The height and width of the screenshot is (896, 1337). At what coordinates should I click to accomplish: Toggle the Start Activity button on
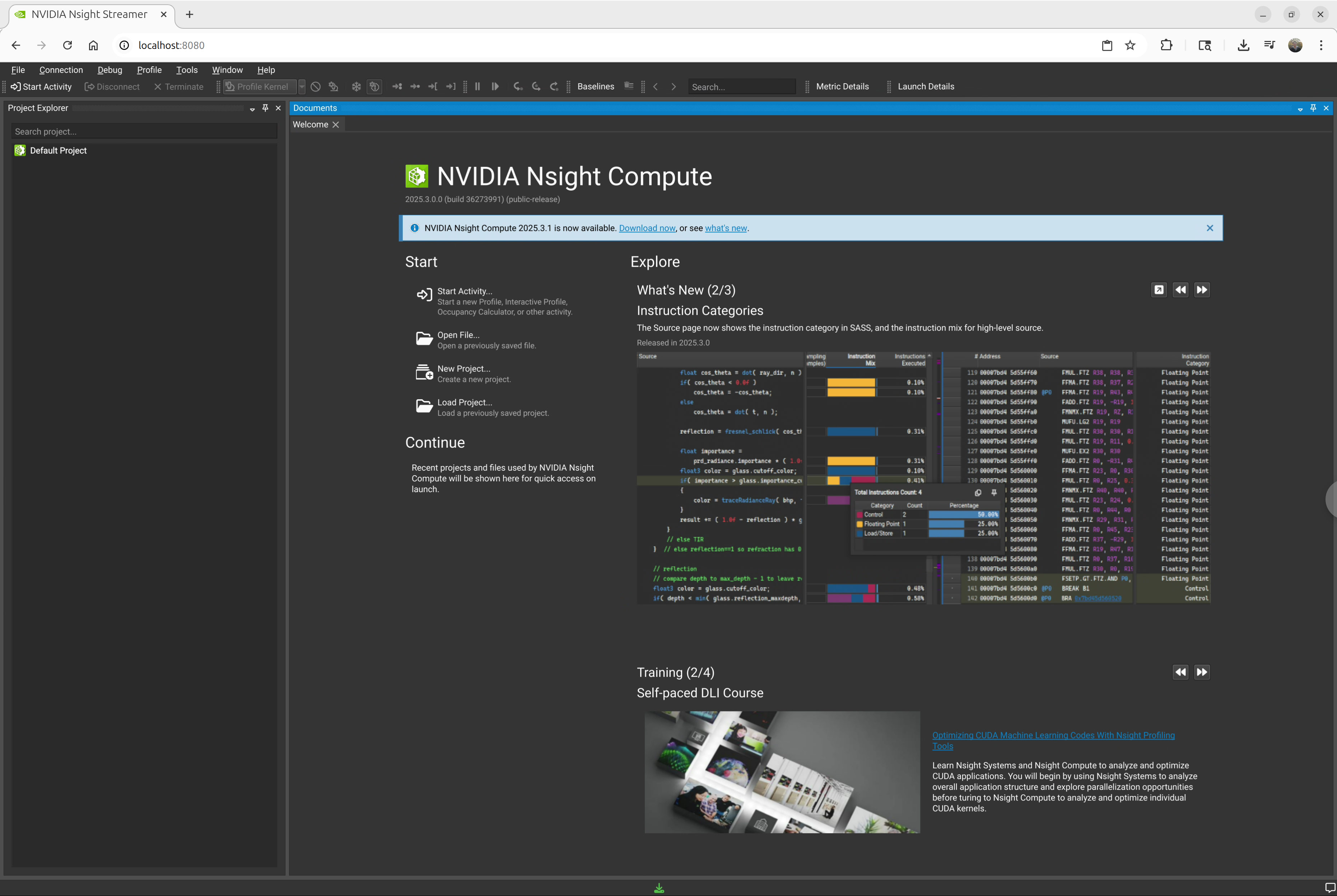pyautogui.click(x=41, y=86)
